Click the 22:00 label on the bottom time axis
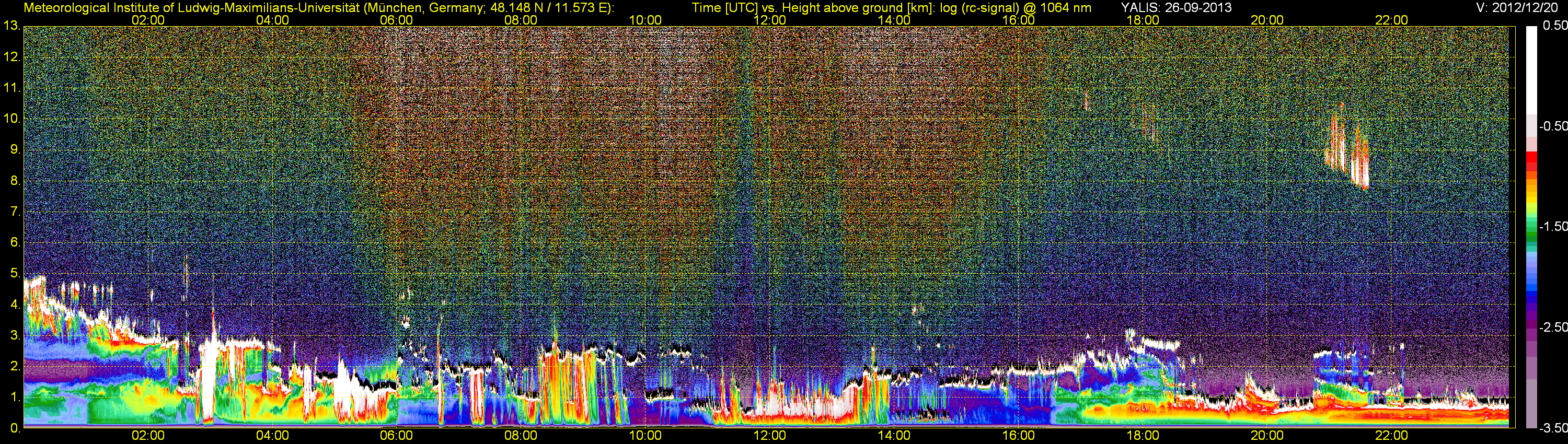 pyautogui.click(x=1391, y=436)
